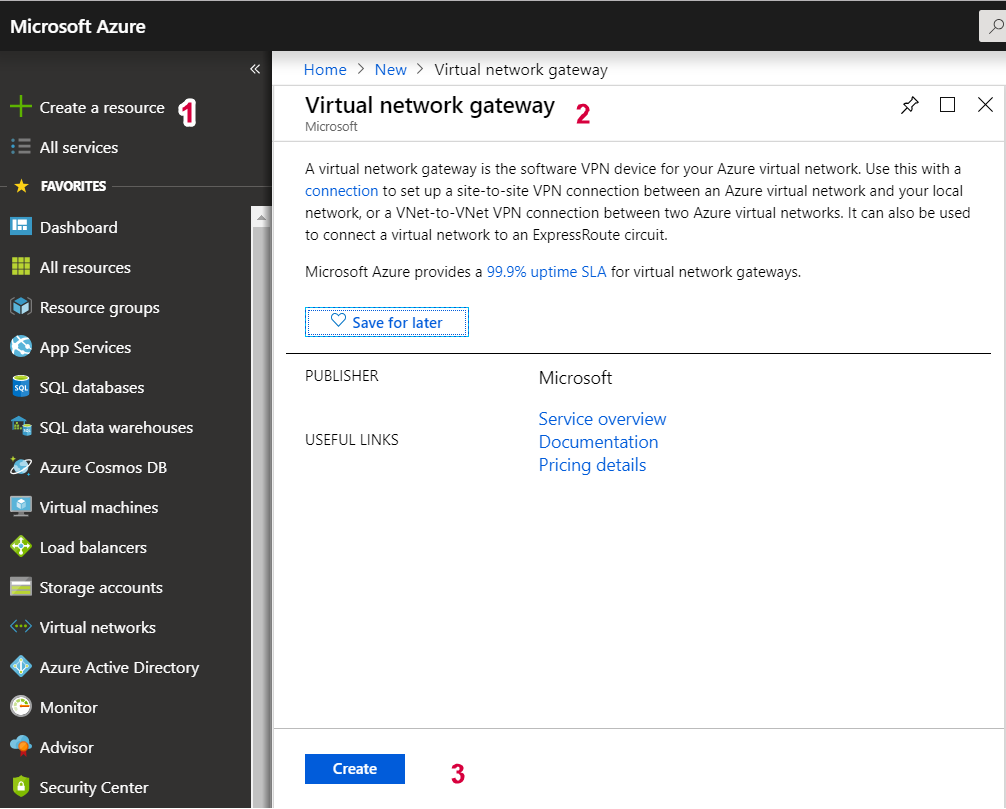Open the Dashboard icon in favorites
Screen dimensions: 1006x809
tap(21, 227)
